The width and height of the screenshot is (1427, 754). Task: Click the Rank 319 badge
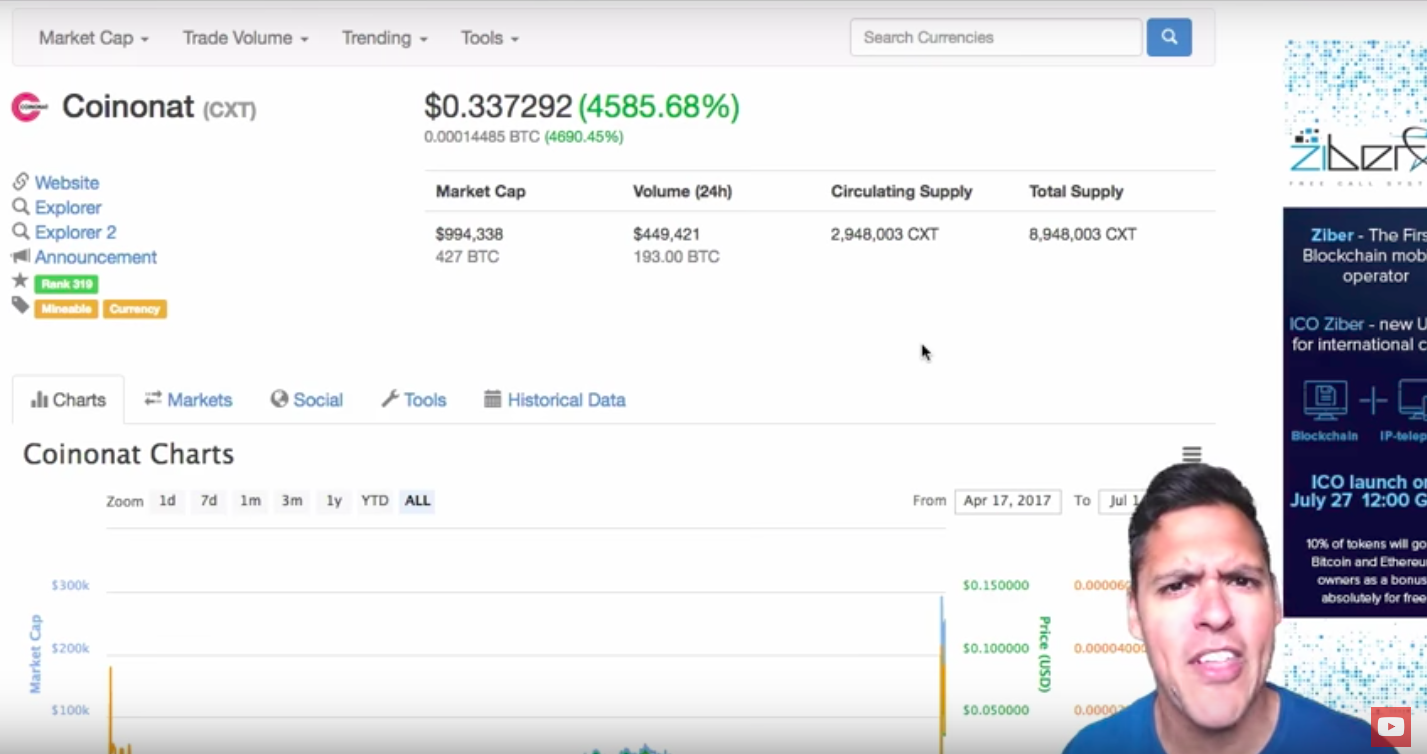[x=66, y=284]
